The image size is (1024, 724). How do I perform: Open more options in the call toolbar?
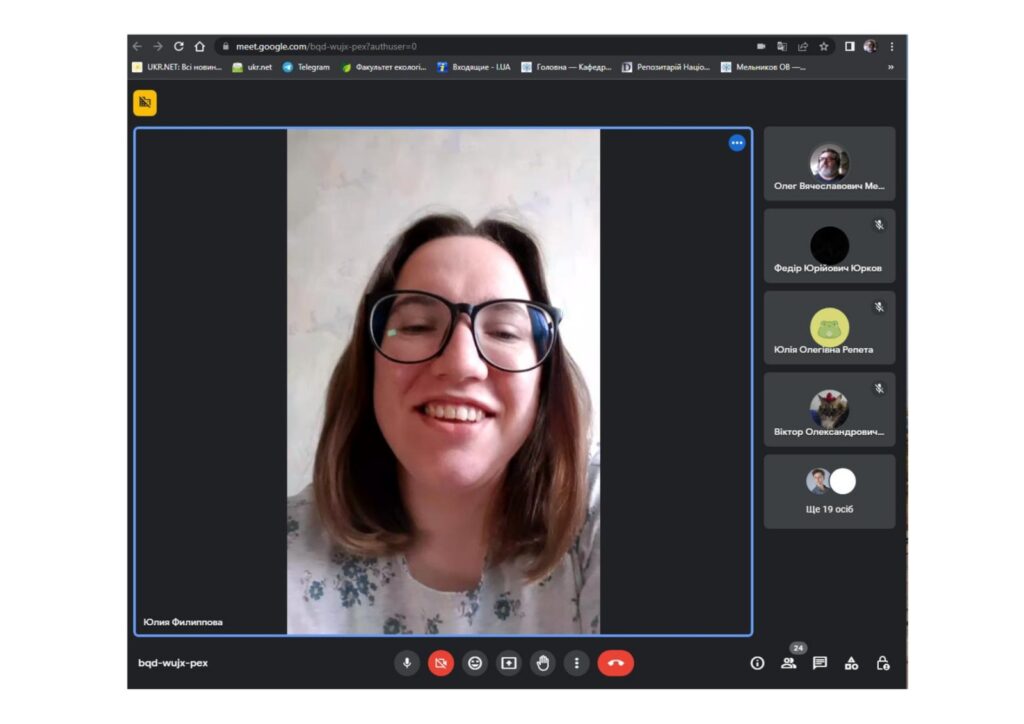(576, 662)
